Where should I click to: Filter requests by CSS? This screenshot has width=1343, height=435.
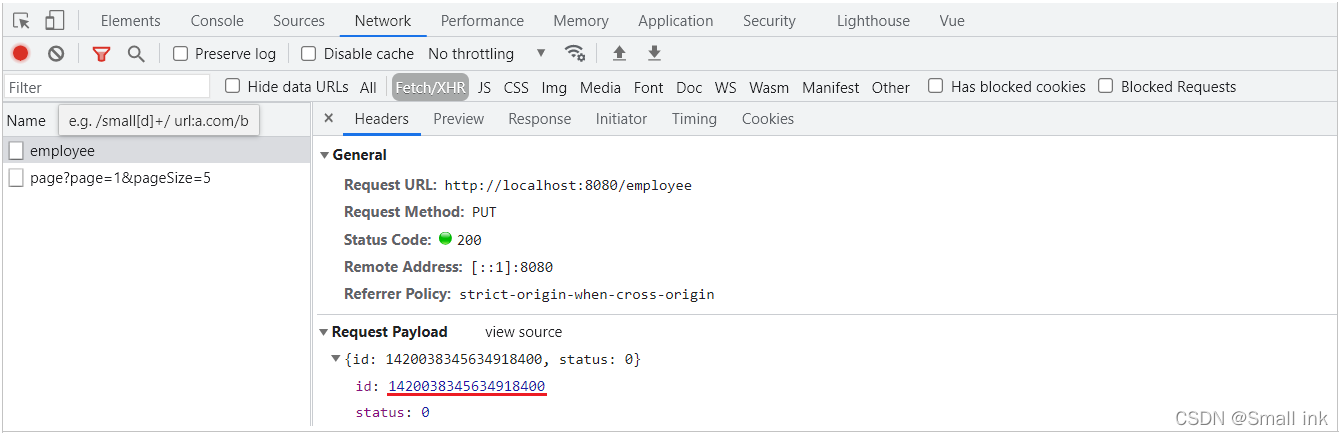(x=516, y=87)
